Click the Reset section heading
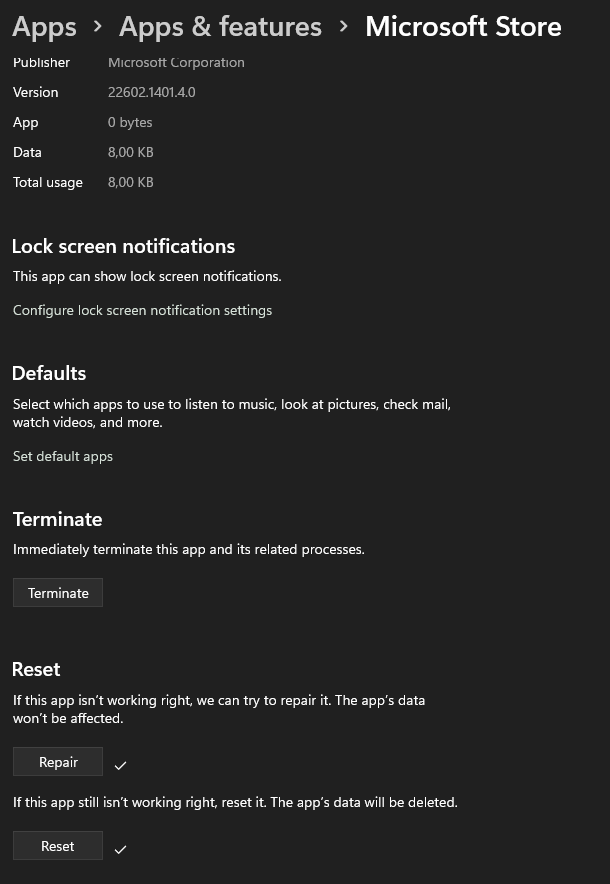This screenshot has width=610, height=884. [36, 669]
